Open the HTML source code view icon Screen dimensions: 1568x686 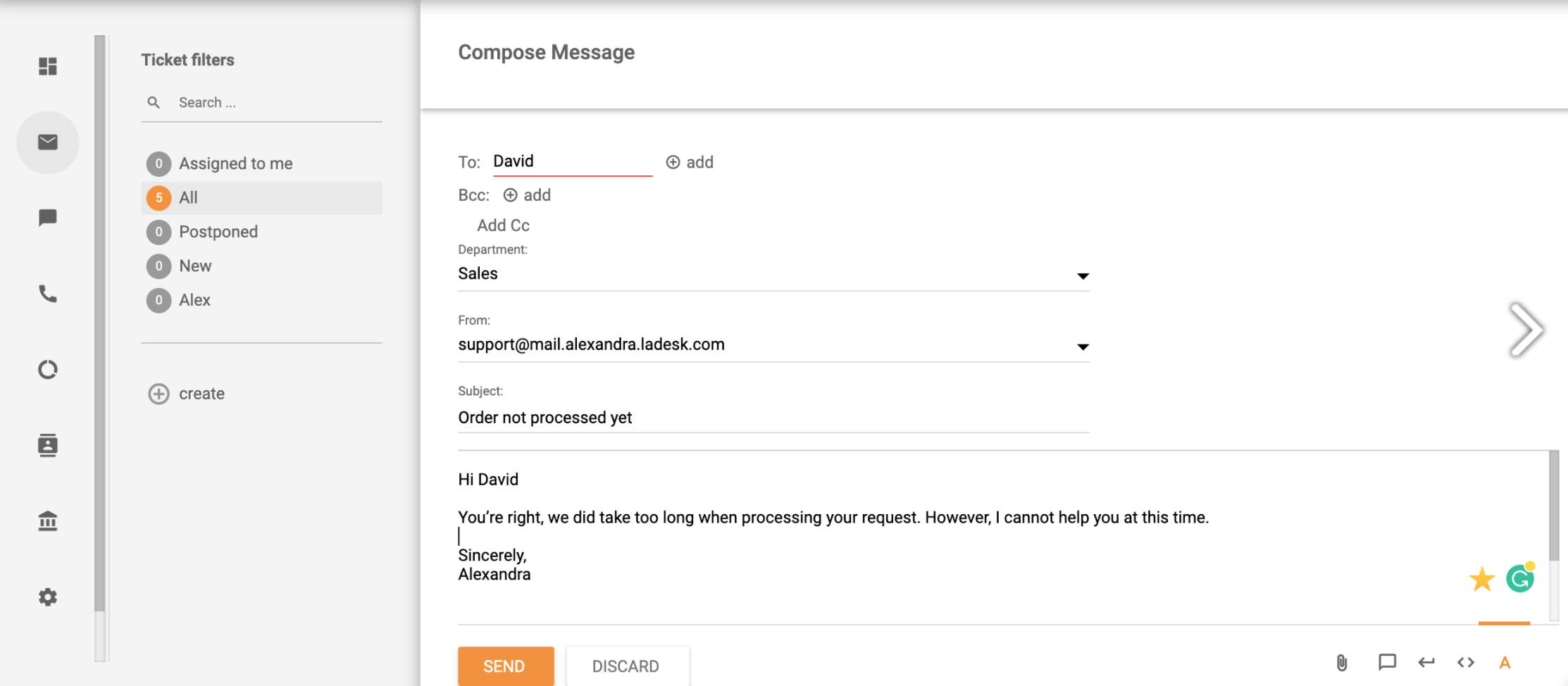point(1466,663)
